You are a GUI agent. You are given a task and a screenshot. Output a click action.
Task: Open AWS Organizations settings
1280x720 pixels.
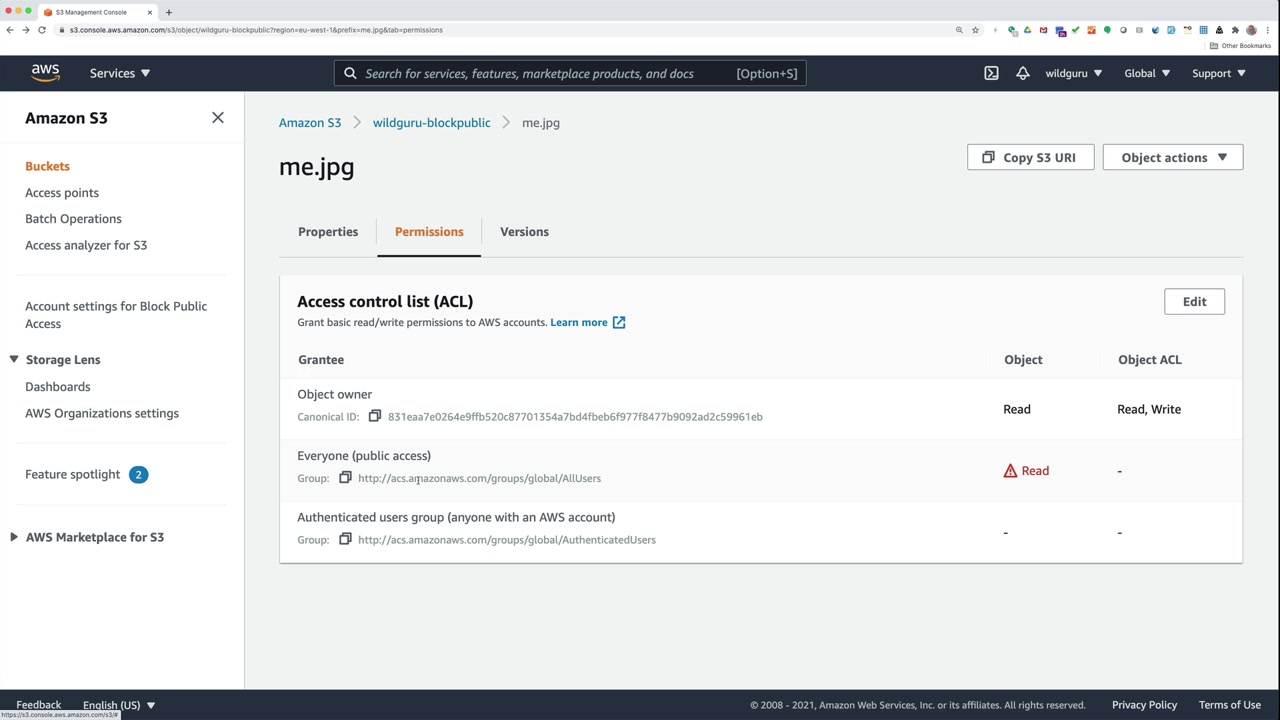102,413
